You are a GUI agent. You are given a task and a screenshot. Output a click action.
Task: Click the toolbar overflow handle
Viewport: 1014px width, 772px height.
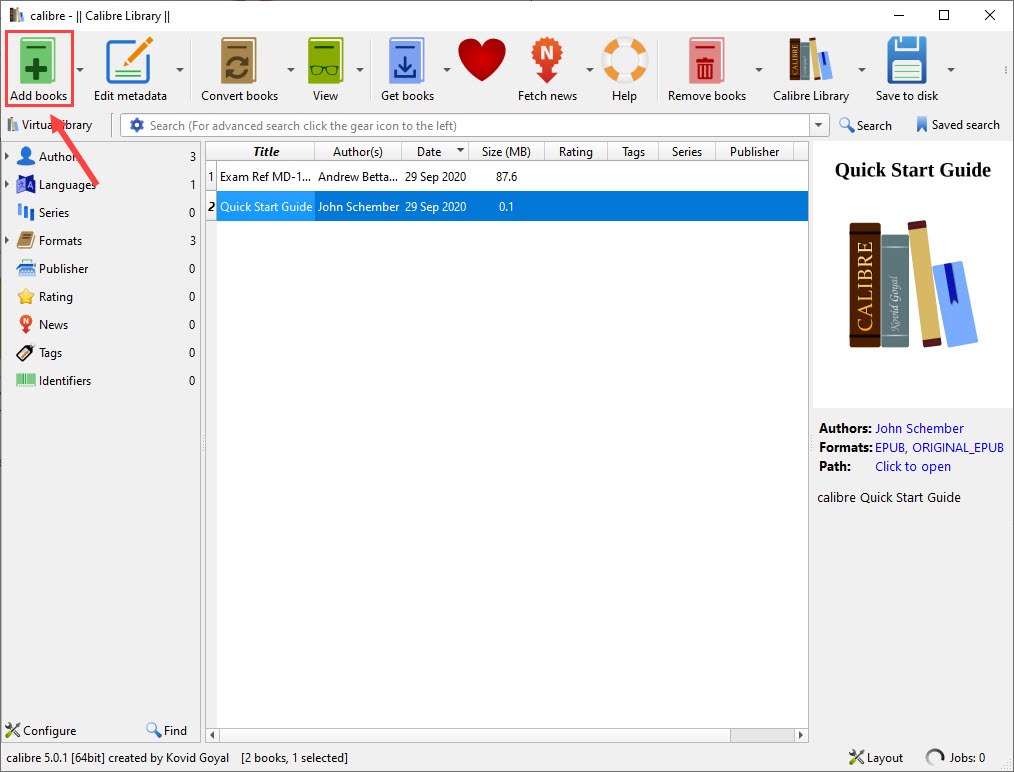pyautogui.click(x=1006, y=69)
